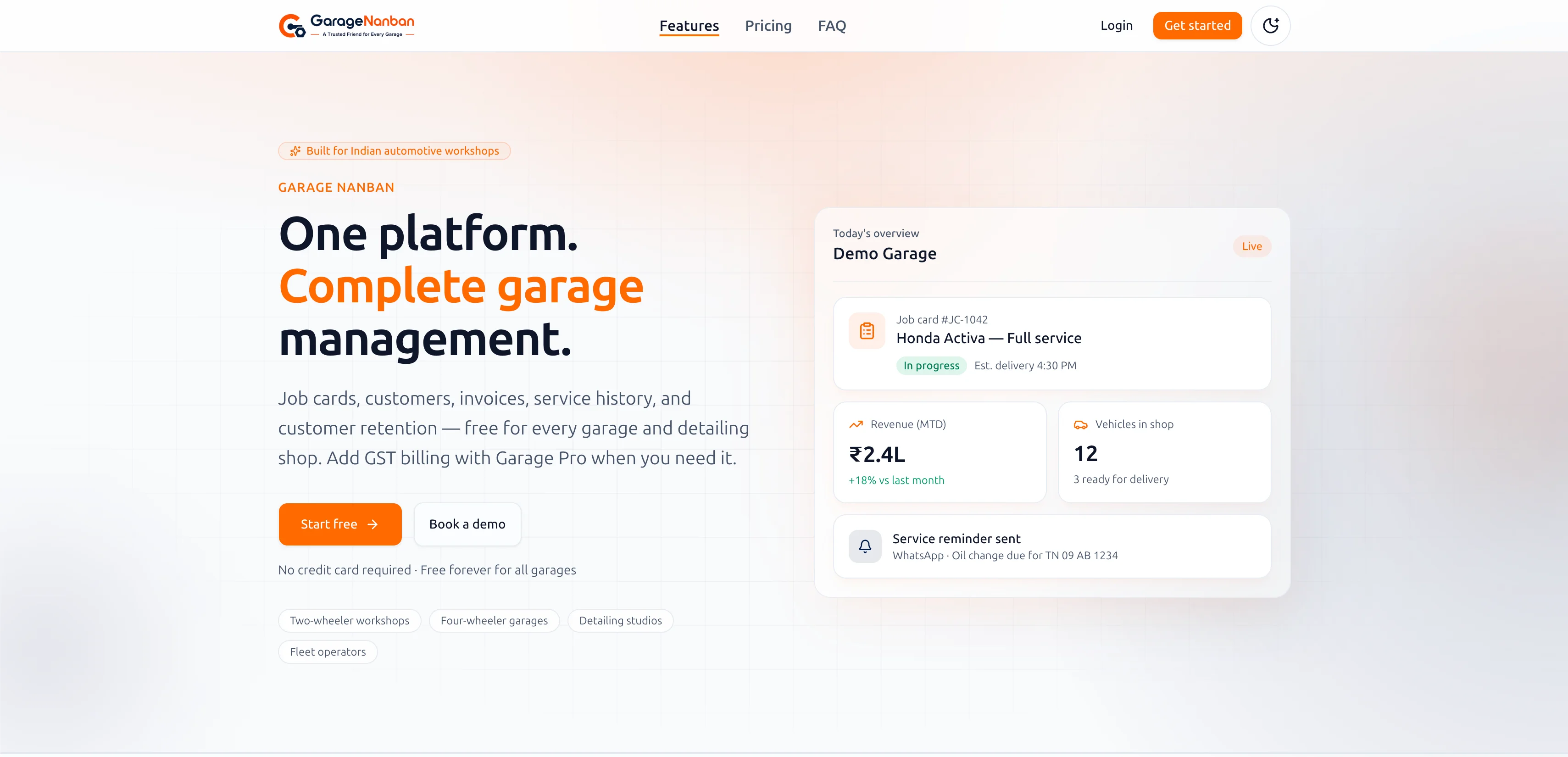Click the 'Est. delivery 4:30 PM' text
Viewport: 1568px width, 757px height.
1025,365
